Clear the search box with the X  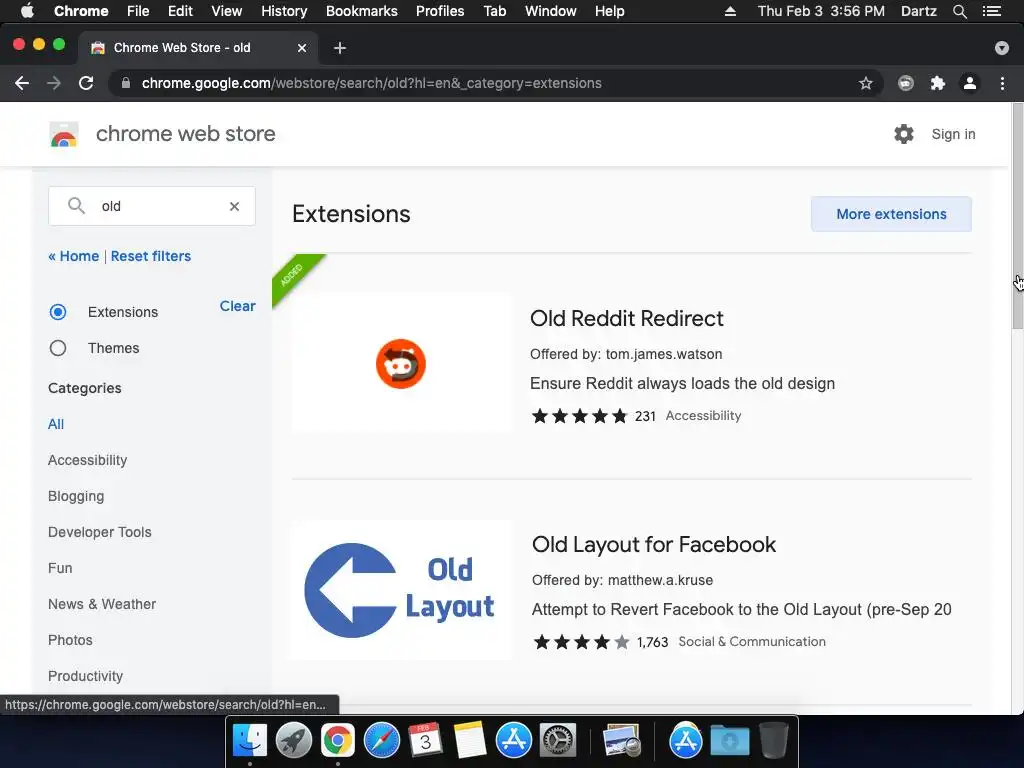click(x=234, y=206)
